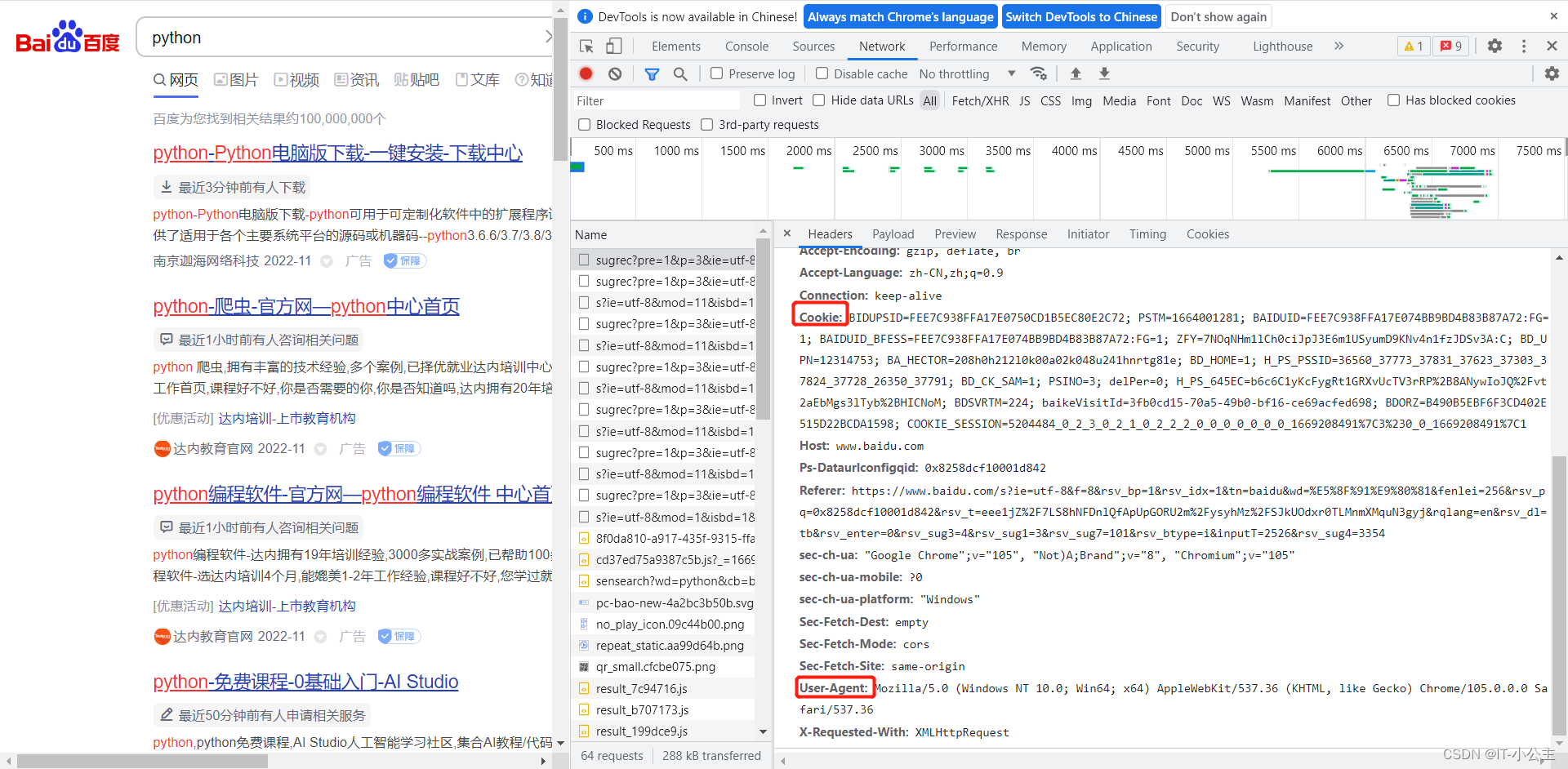Filter requests by Fetch/XHR
The height and width of the screenshot is (769, 1568).
[x=980, y=100]
